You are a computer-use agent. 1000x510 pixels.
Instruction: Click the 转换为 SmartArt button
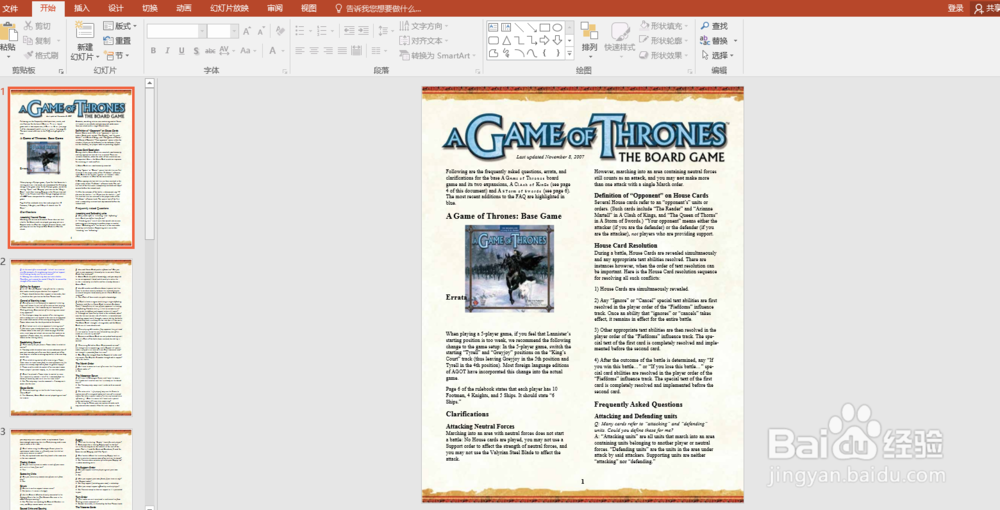click(438, 55)
